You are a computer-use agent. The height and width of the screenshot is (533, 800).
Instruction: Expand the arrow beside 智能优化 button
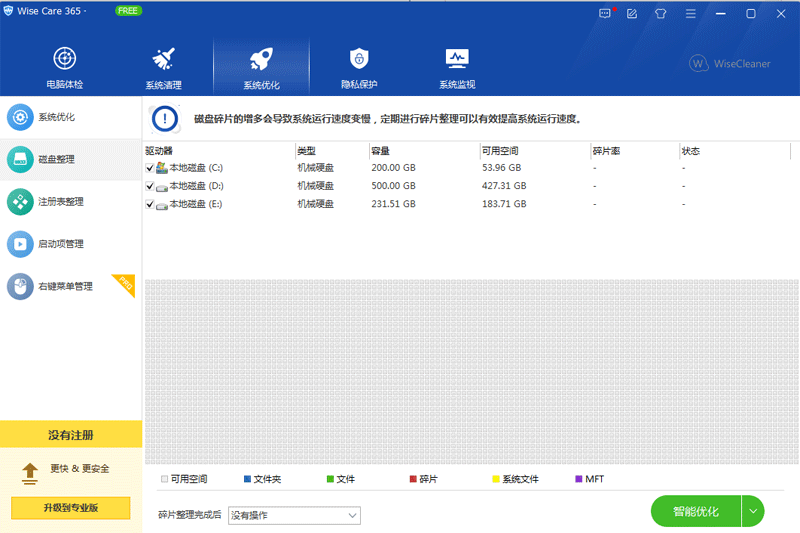pos(753,511)
